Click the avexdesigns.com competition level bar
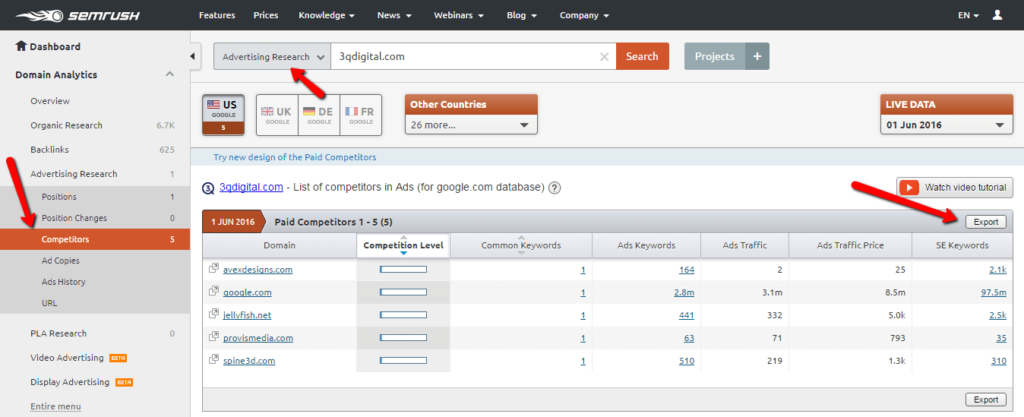 pos(403,270)
